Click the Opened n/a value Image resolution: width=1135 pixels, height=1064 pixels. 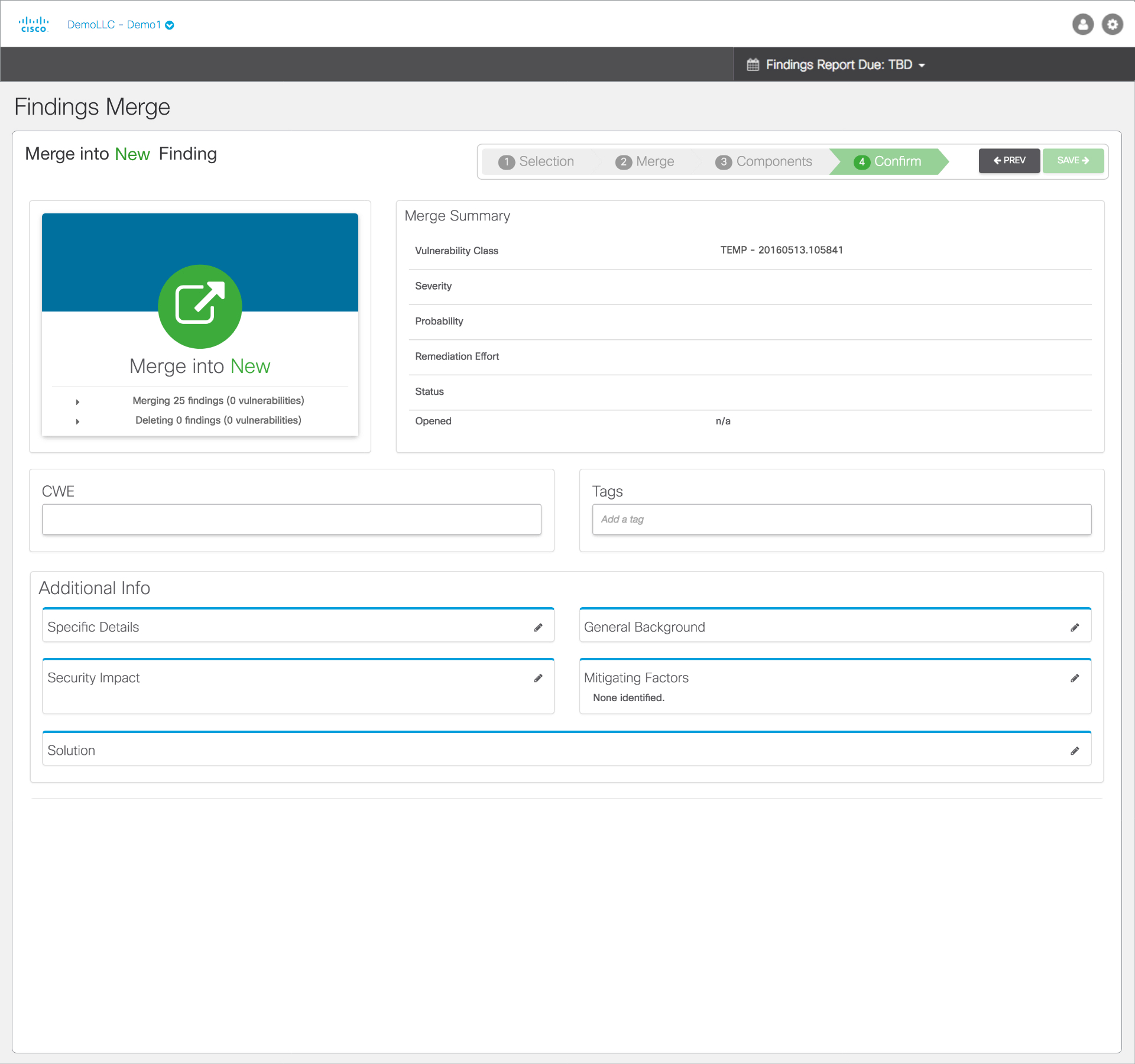point(723,421)
